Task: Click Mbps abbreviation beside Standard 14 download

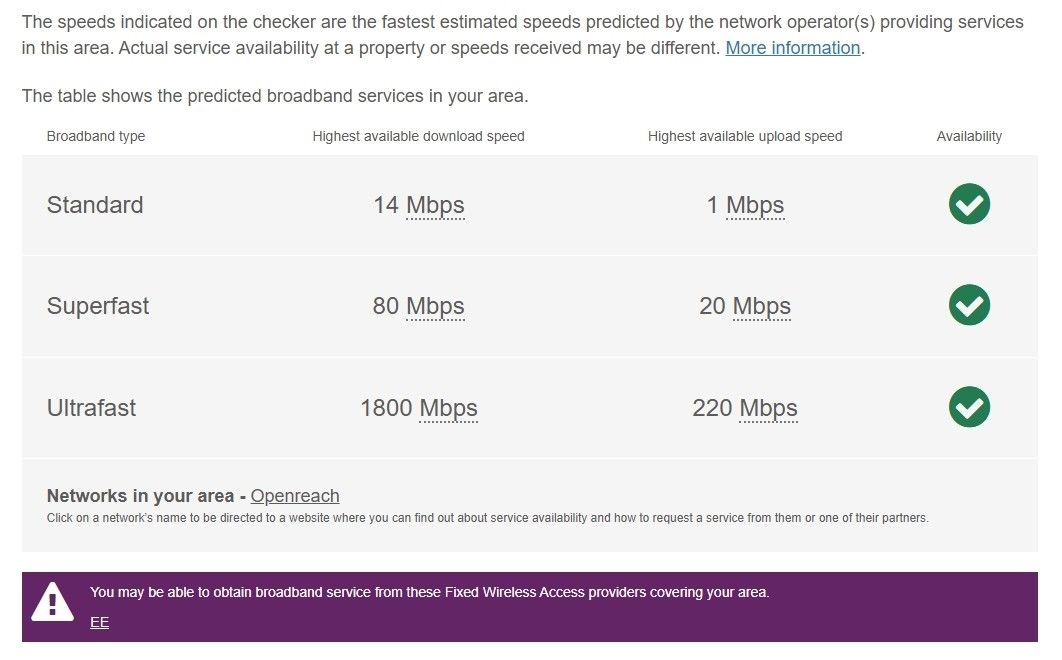Action: tap(435, 205)
